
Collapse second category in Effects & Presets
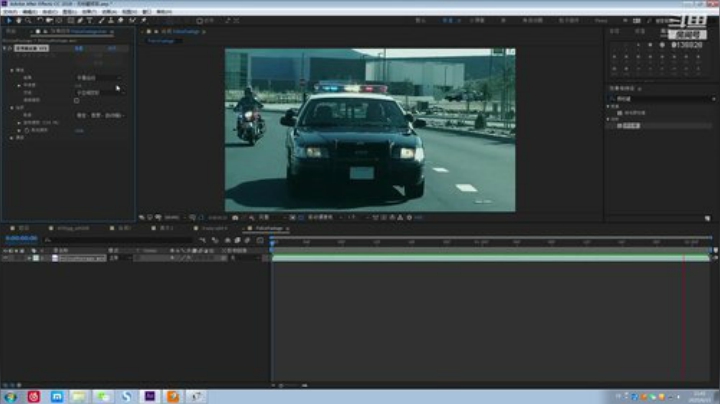click(x=608, y=119)
